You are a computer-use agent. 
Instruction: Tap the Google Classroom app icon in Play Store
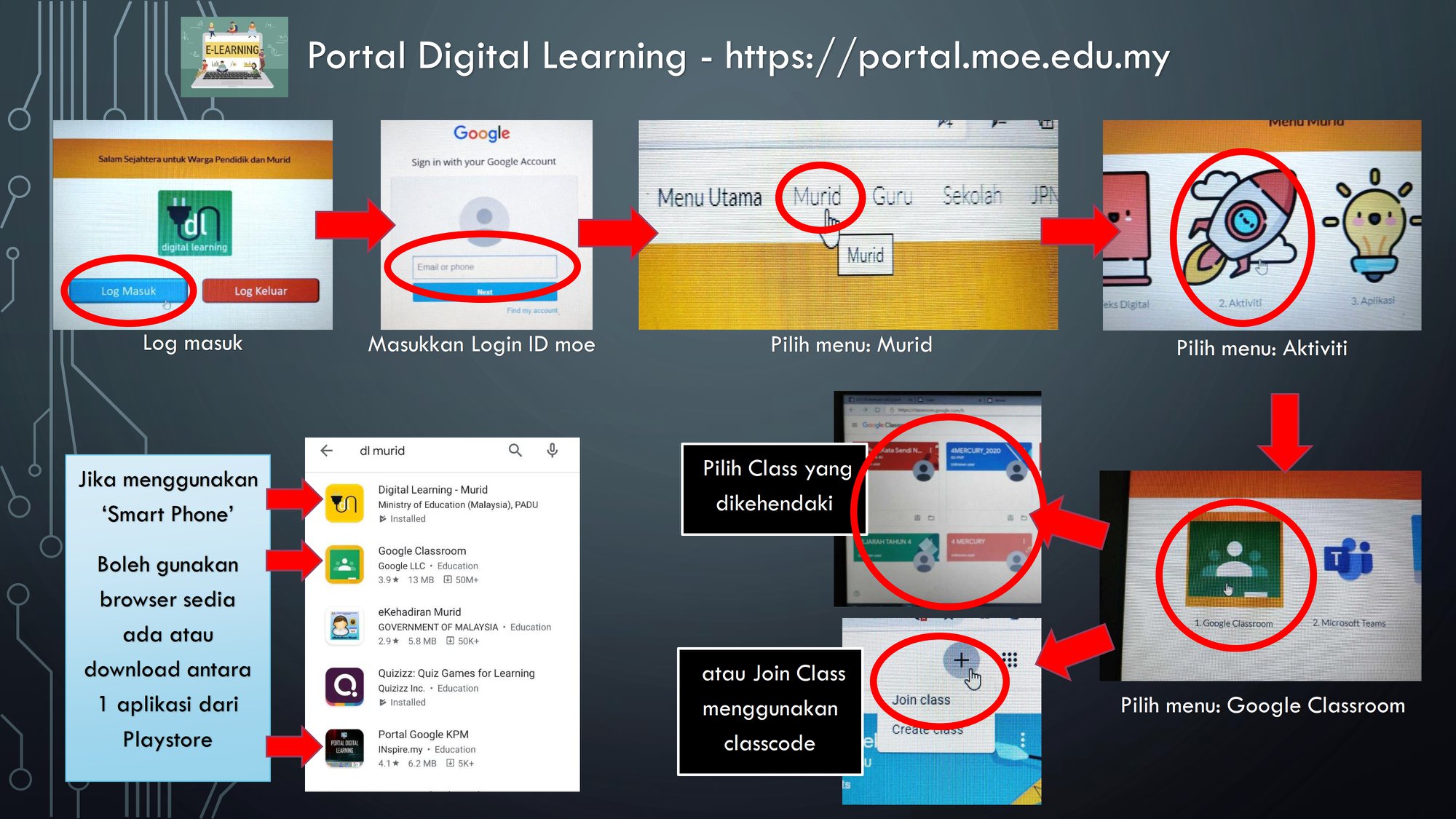[x=344, y=564]
